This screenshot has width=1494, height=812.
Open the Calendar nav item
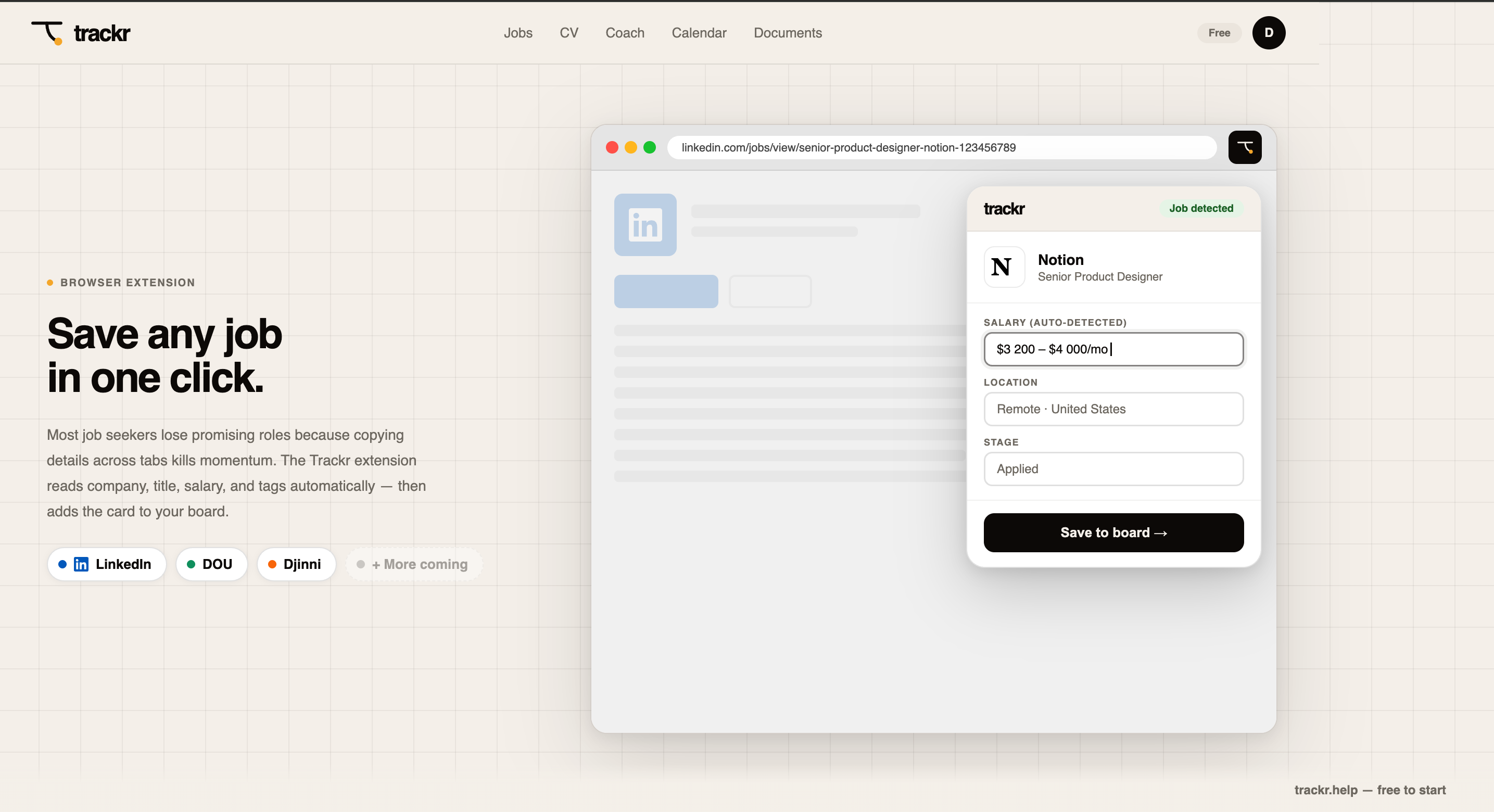pos(699,33)
